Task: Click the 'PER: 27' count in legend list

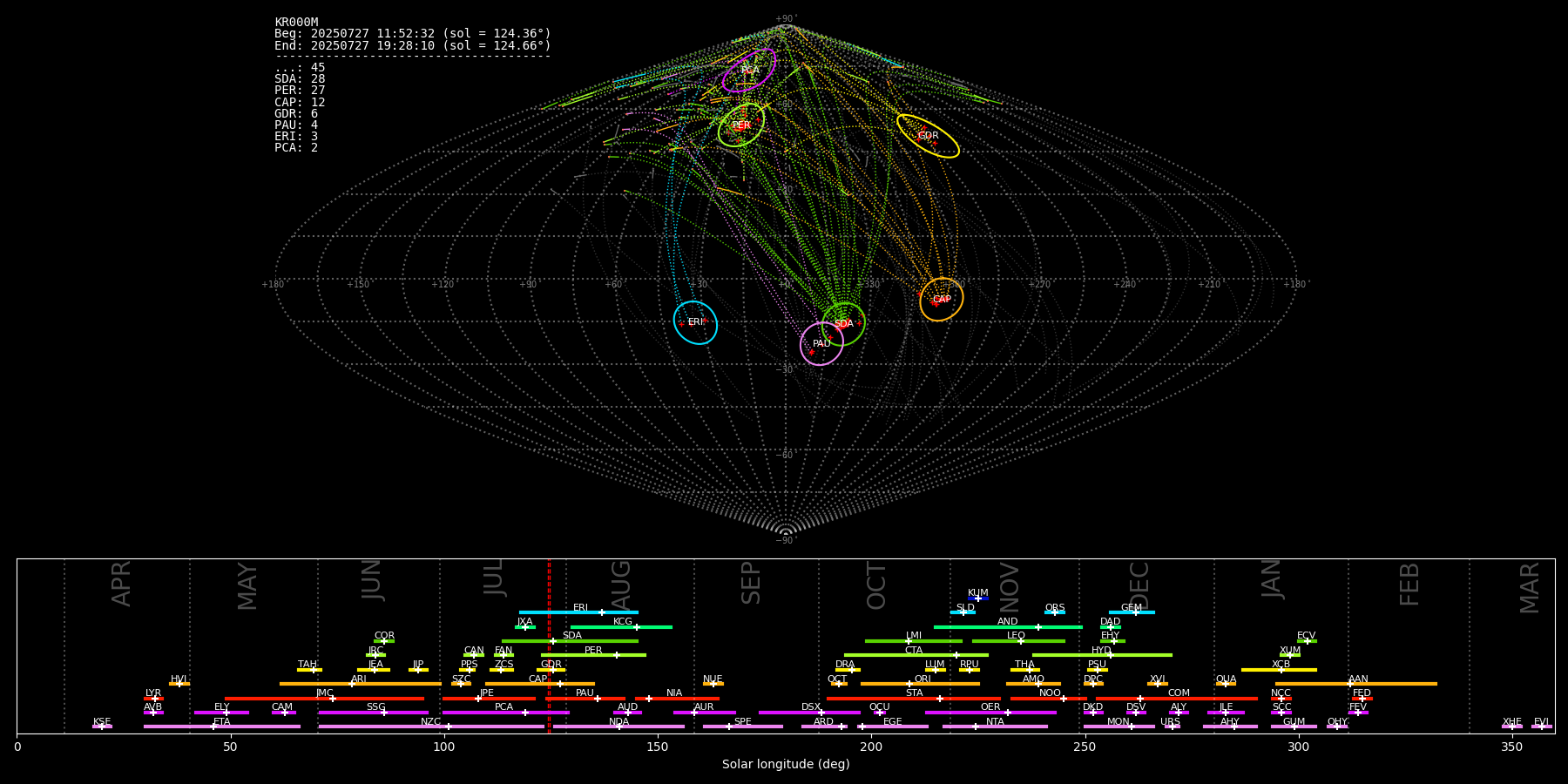Action: pos(300,91)
